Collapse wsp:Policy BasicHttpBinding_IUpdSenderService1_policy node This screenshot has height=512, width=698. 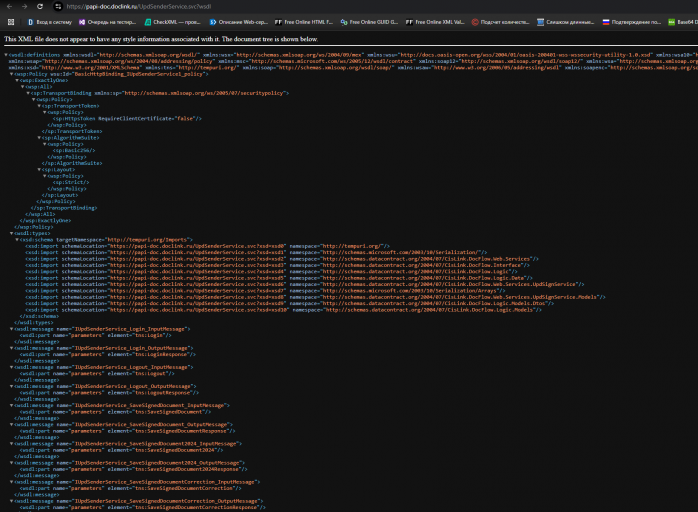(x=12, y=74)
